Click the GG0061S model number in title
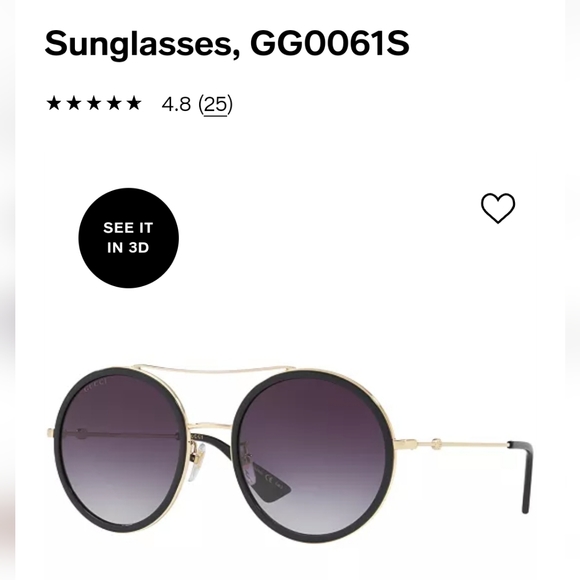The height and width of the screenshot is (580, 580). tap(330, 43)
